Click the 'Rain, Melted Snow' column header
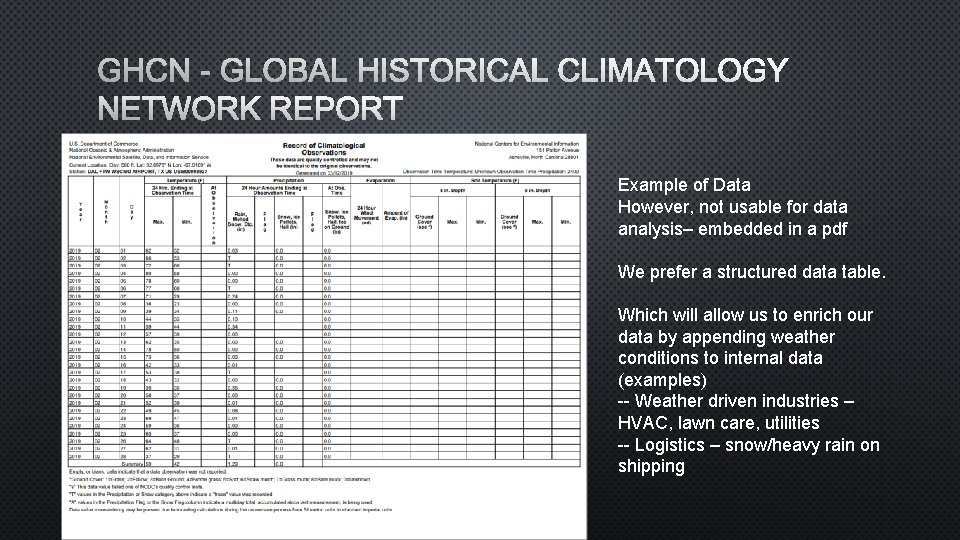This screenshot has height=540, width=960. coord(241,222)
